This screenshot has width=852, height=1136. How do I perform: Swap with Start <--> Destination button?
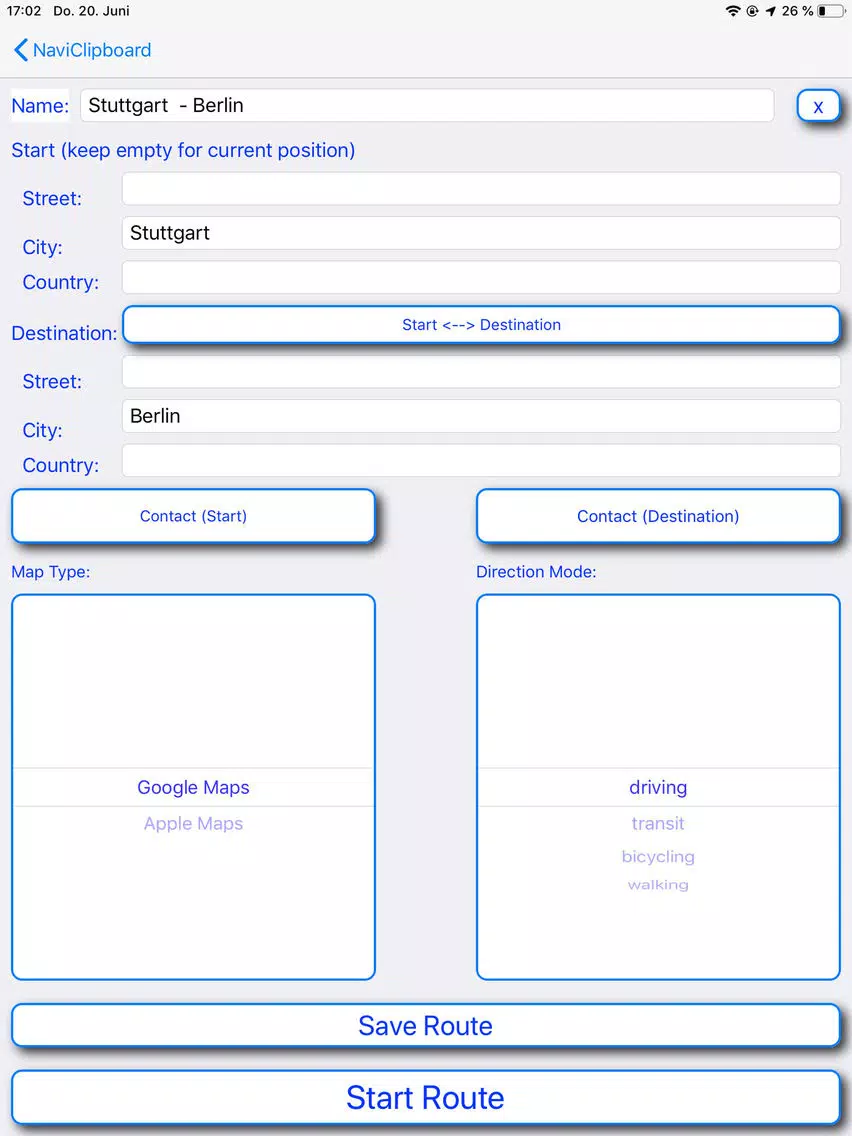[481, 325]
